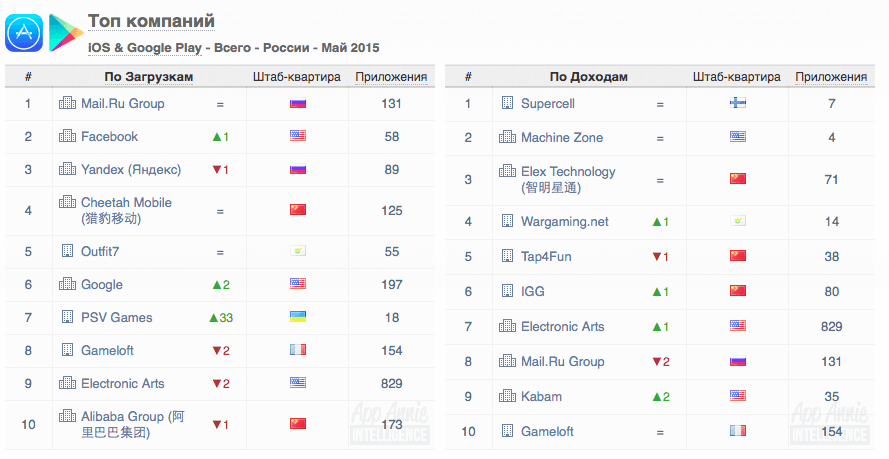This screenshot has height=459, width=889.
Task: Open the Machine Zone company link
Action: pos(561,137)
